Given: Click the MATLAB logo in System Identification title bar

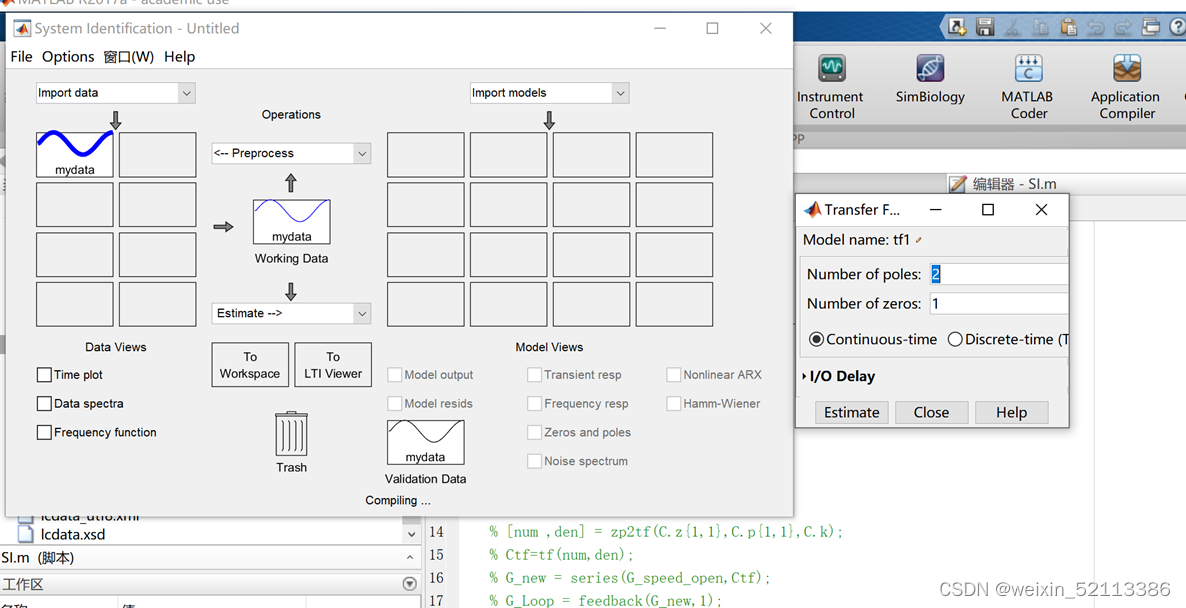Looking at the screenshot, I should click(22, 29).
